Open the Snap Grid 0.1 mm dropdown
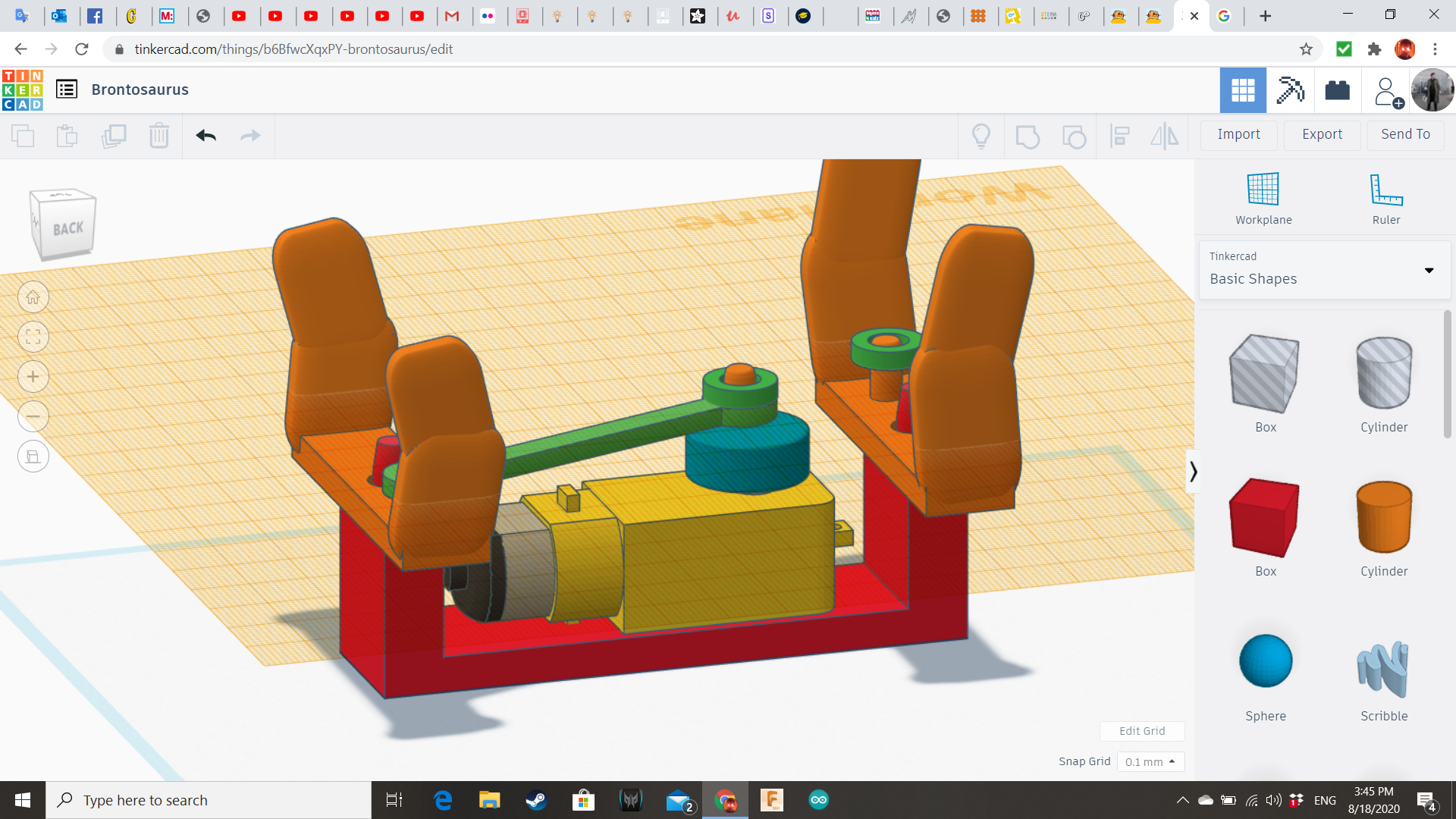Screen dimensions: 1456x819 (x=1150, y=761)
